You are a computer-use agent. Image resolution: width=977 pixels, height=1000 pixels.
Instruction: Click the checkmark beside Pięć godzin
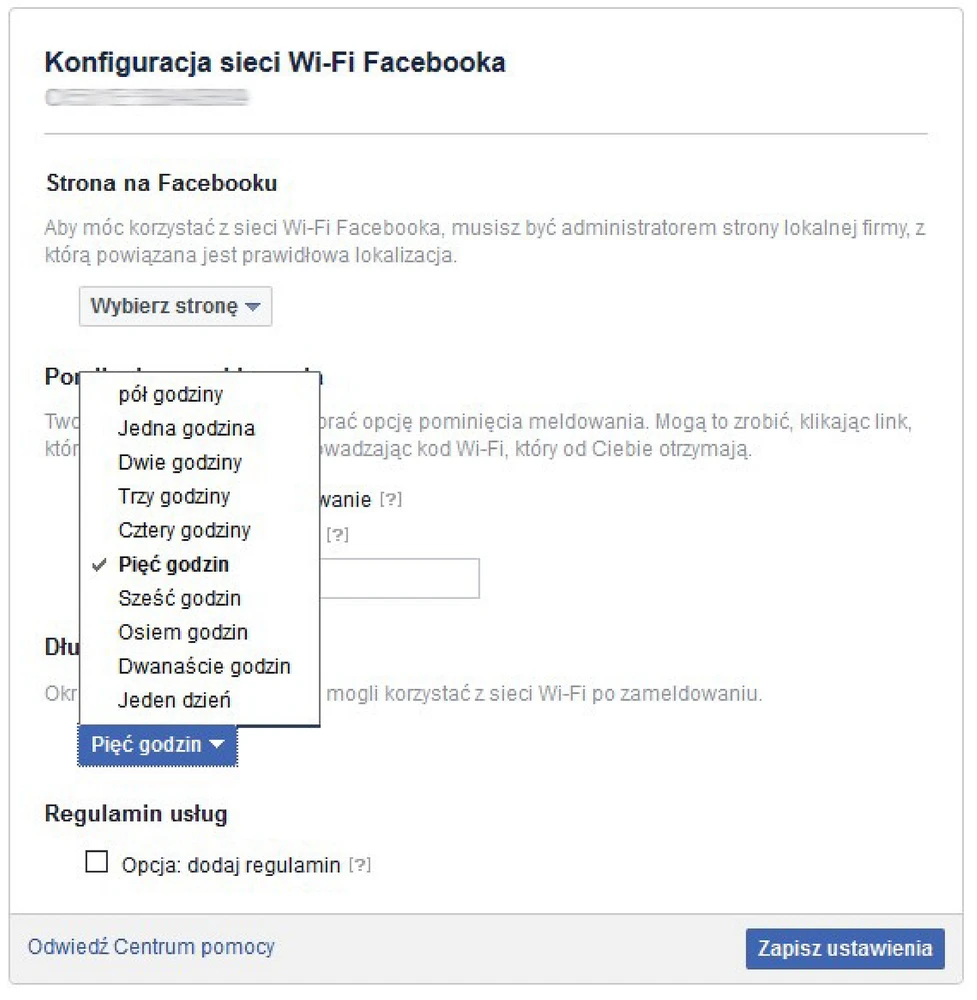coord(99,565)
